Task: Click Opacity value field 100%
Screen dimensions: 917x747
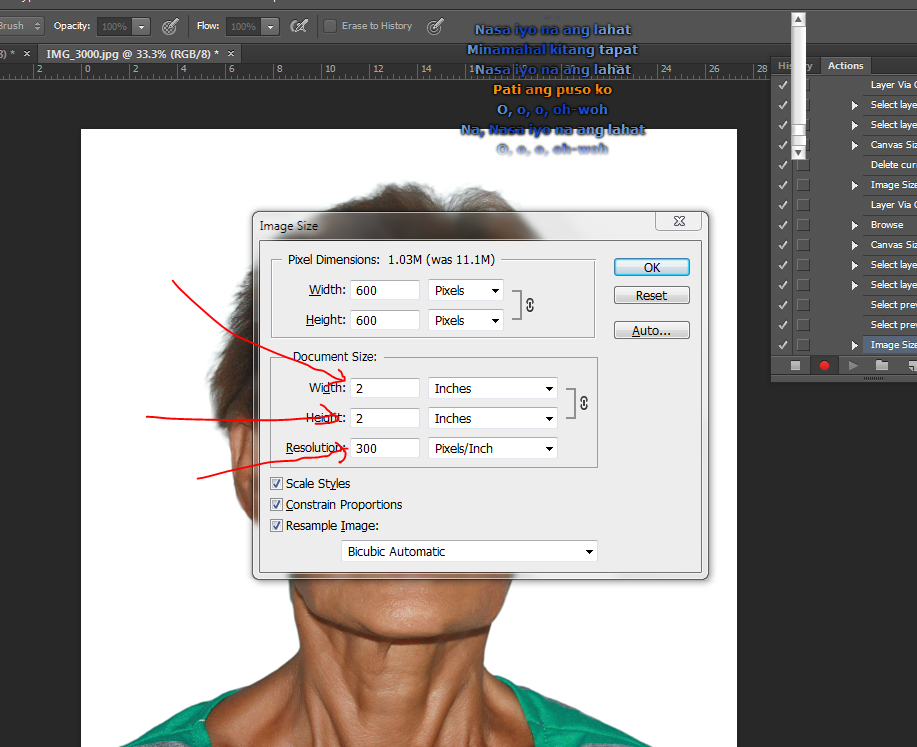Action: pyautogui.click(x=115, y=26)
